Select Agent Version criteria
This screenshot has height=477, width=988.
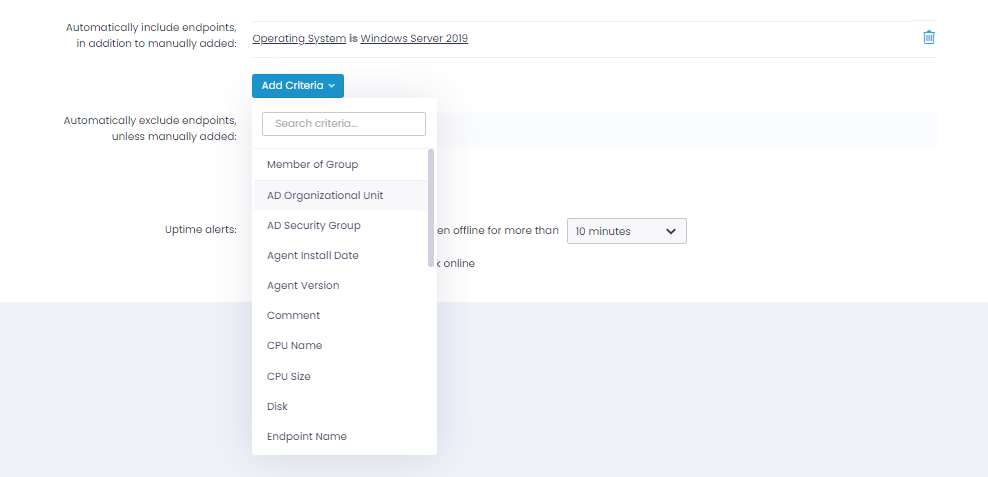point(302,285)
